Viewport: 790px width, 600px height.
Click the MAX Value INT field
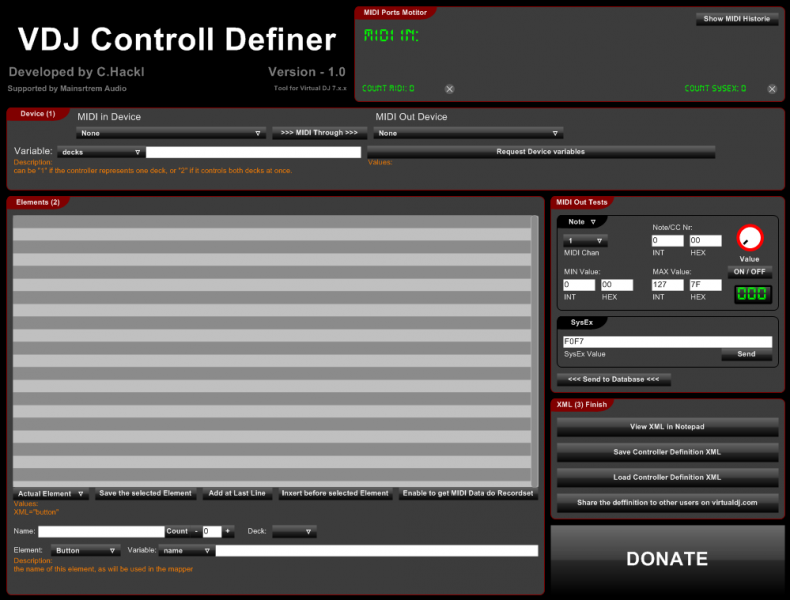[667, 285]
